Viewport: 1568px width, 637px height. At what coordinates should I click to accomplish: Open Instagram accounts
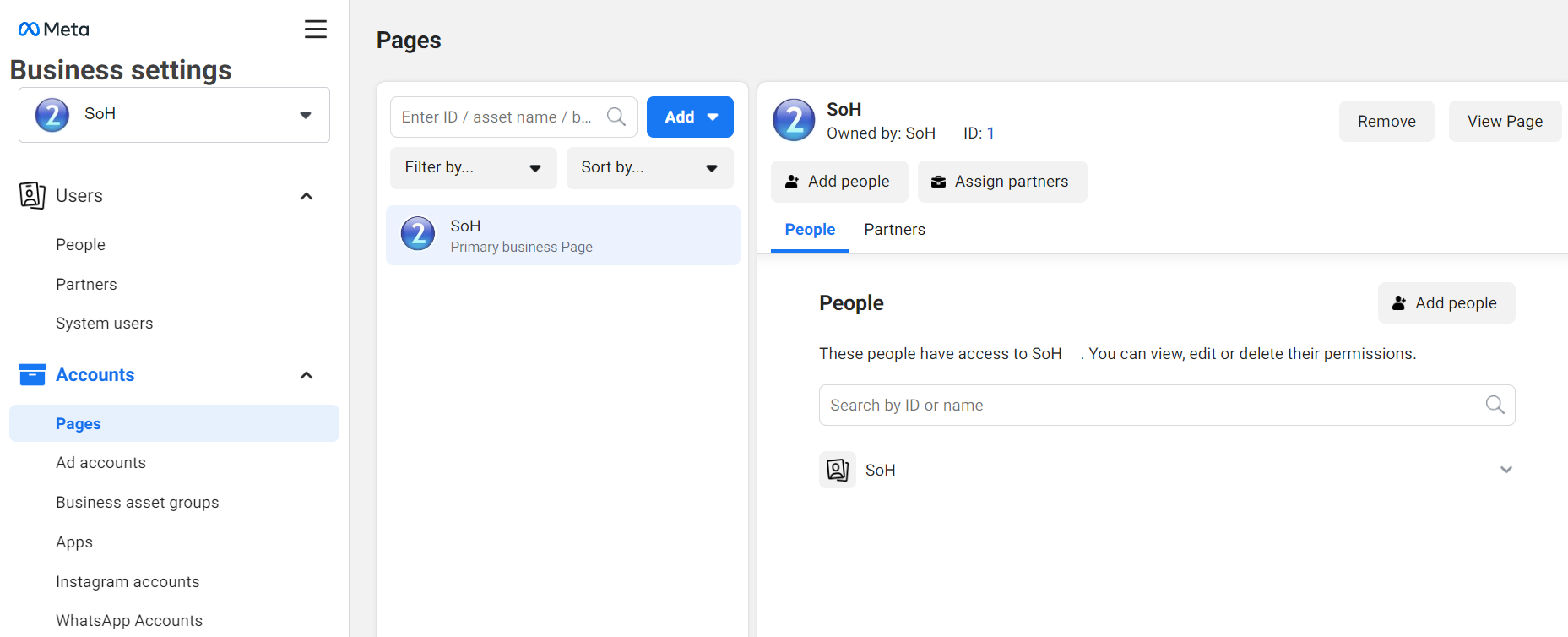pos(128,581)
